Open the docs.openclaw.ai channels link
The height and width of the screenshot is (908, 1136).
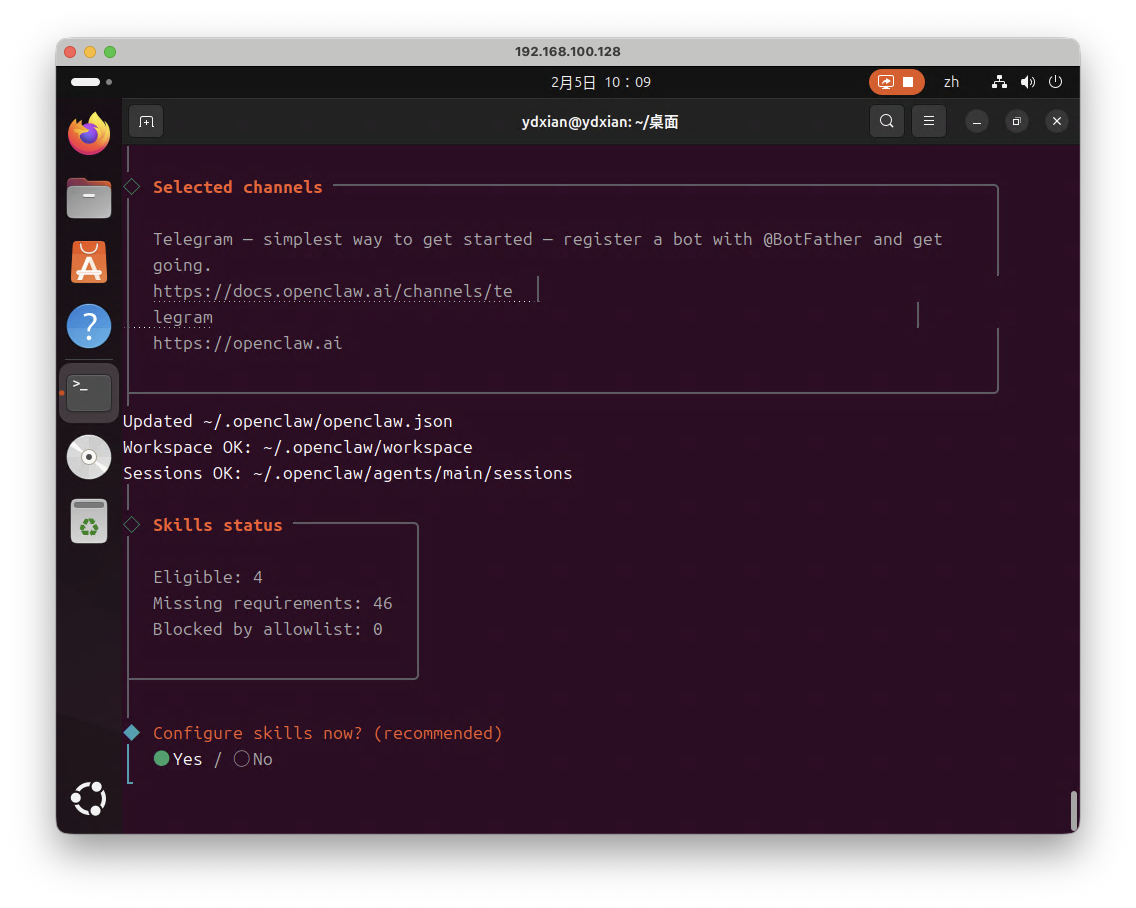pos(333,291)
